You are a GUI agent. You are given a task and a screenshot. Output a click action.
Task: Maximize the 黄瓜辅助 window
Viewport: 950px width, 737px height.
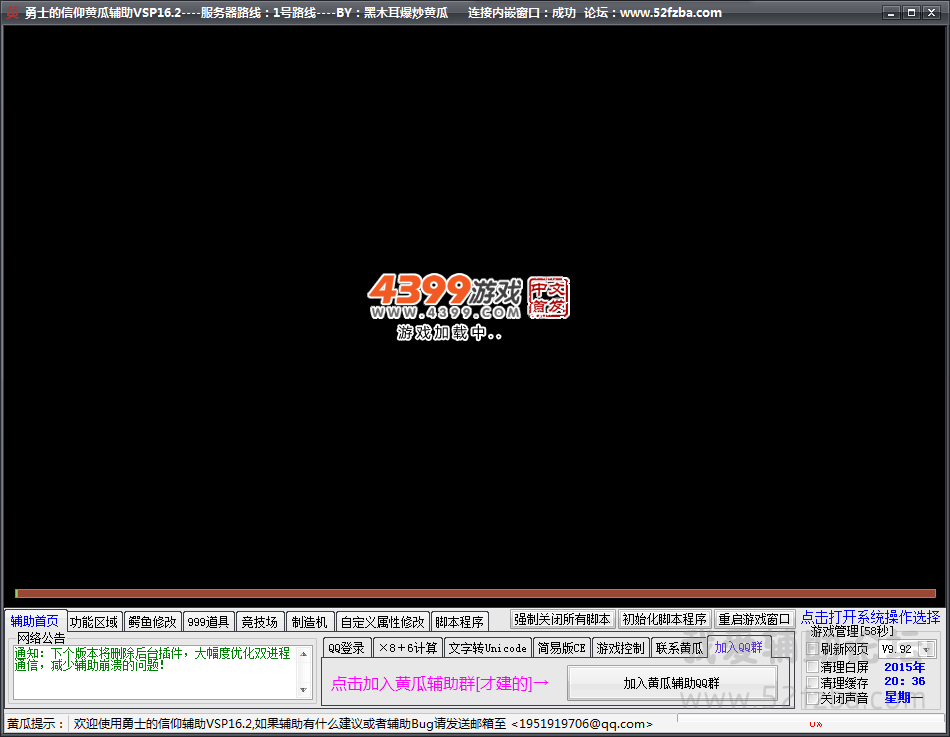pos(911,12)
